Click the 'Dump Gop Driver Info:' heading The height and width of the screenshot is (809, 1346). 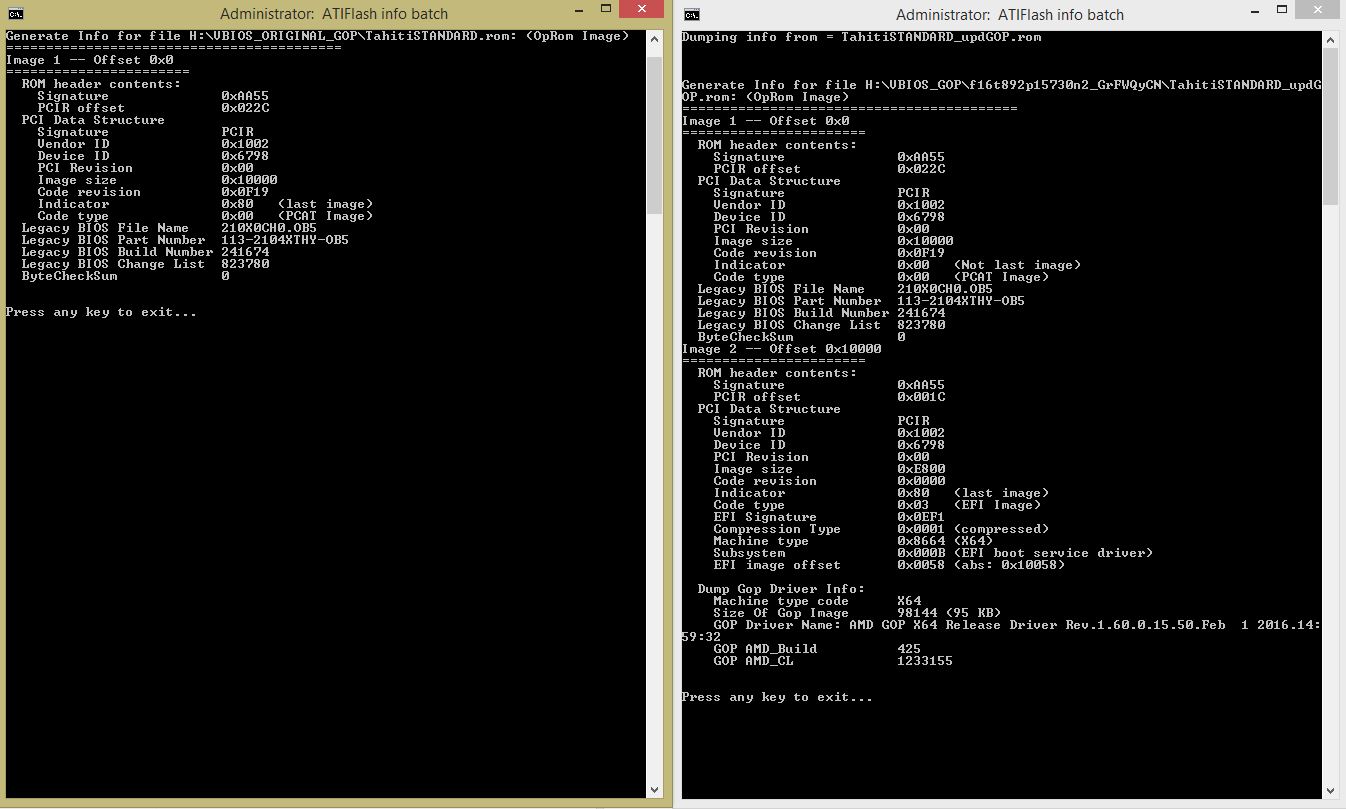(781, 589)
